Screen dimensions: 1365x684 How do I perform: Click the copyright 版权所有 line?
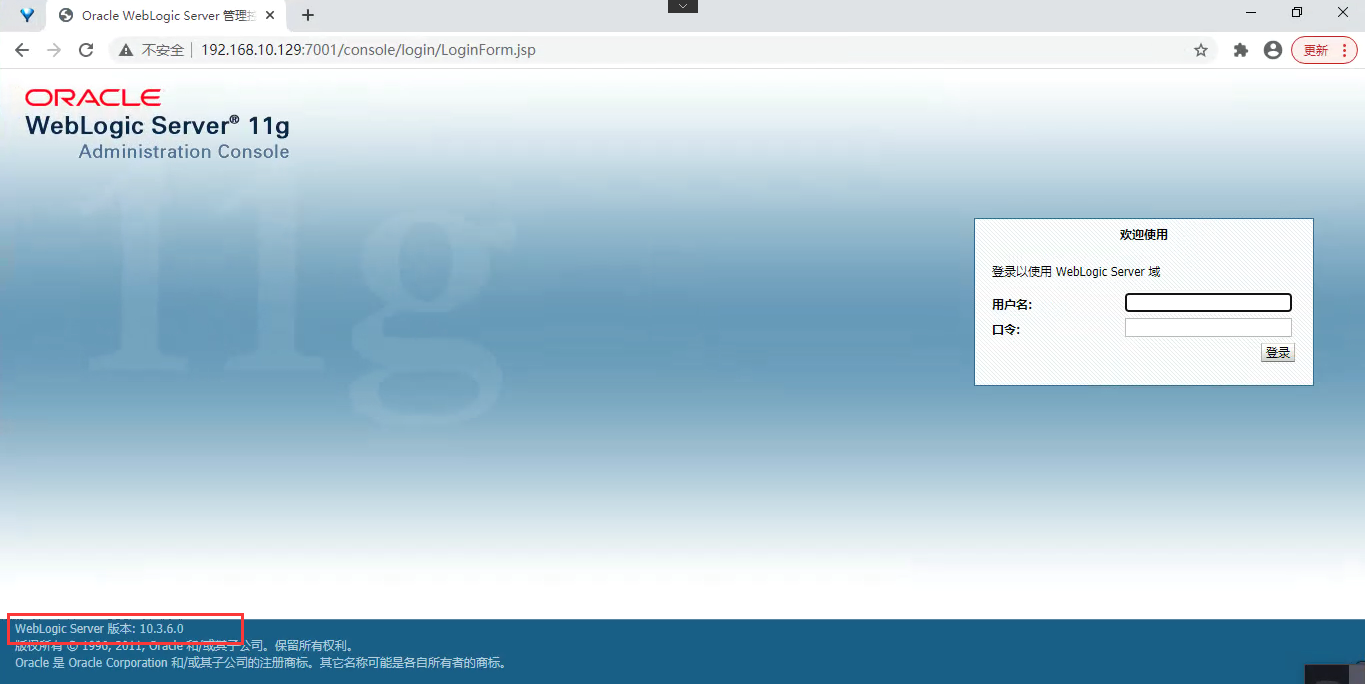tap(185, 646)
